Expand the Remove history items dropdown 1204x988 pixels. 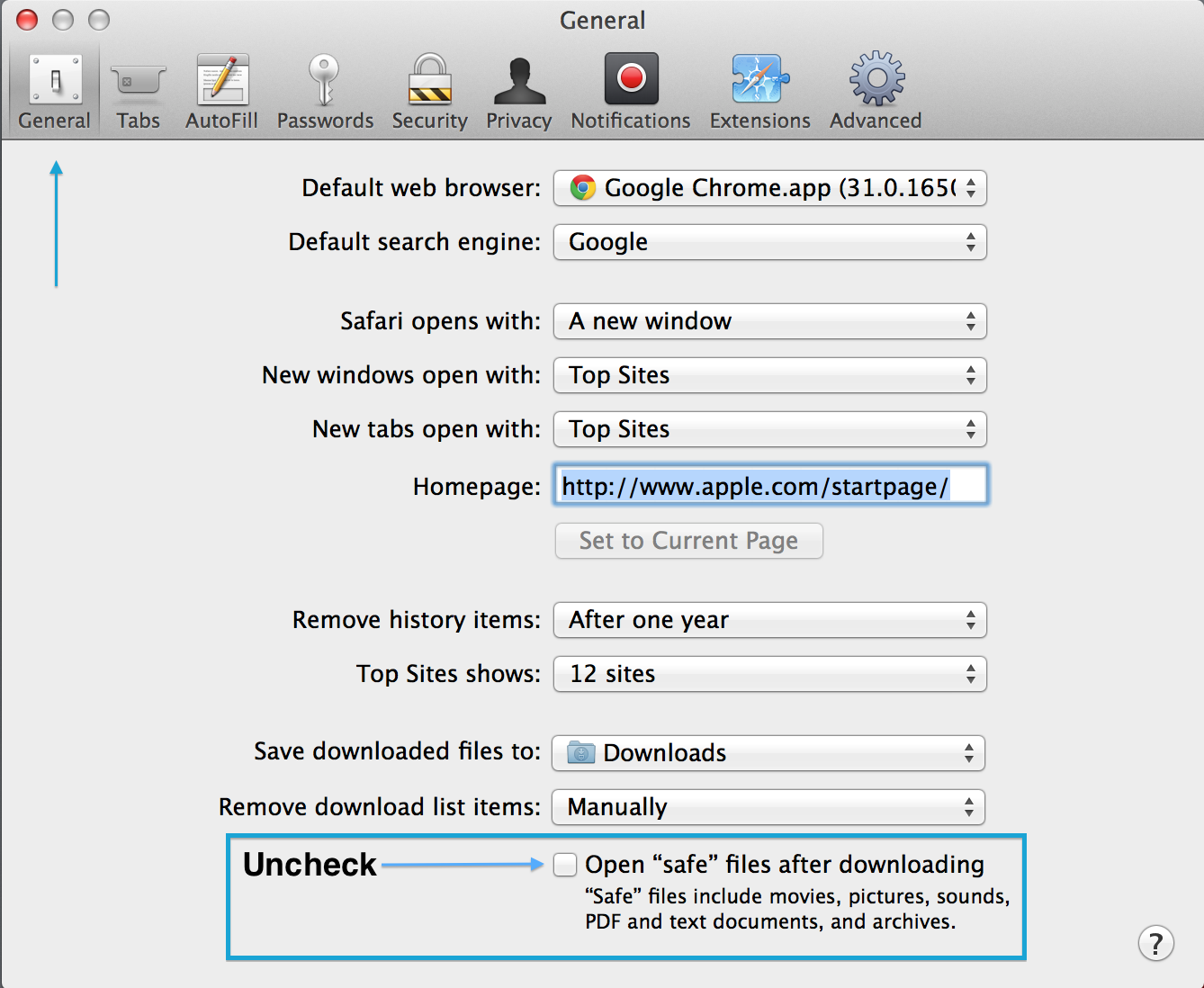pos(770,620)
